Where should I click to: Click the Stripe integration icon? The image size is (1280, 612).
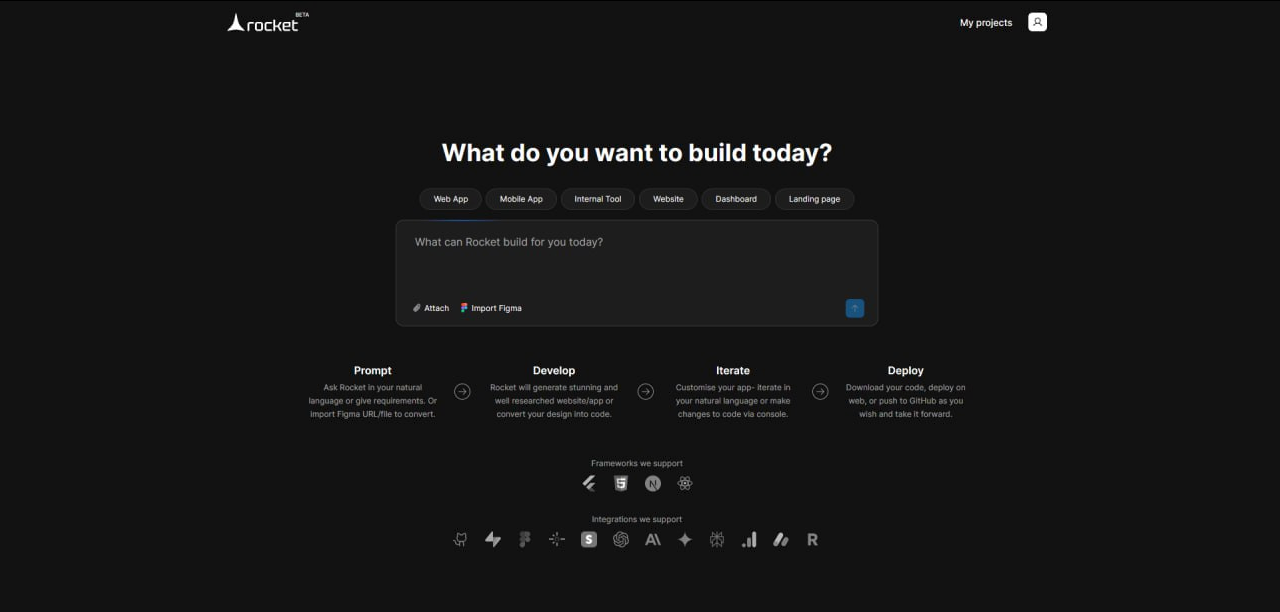(589, 539)
